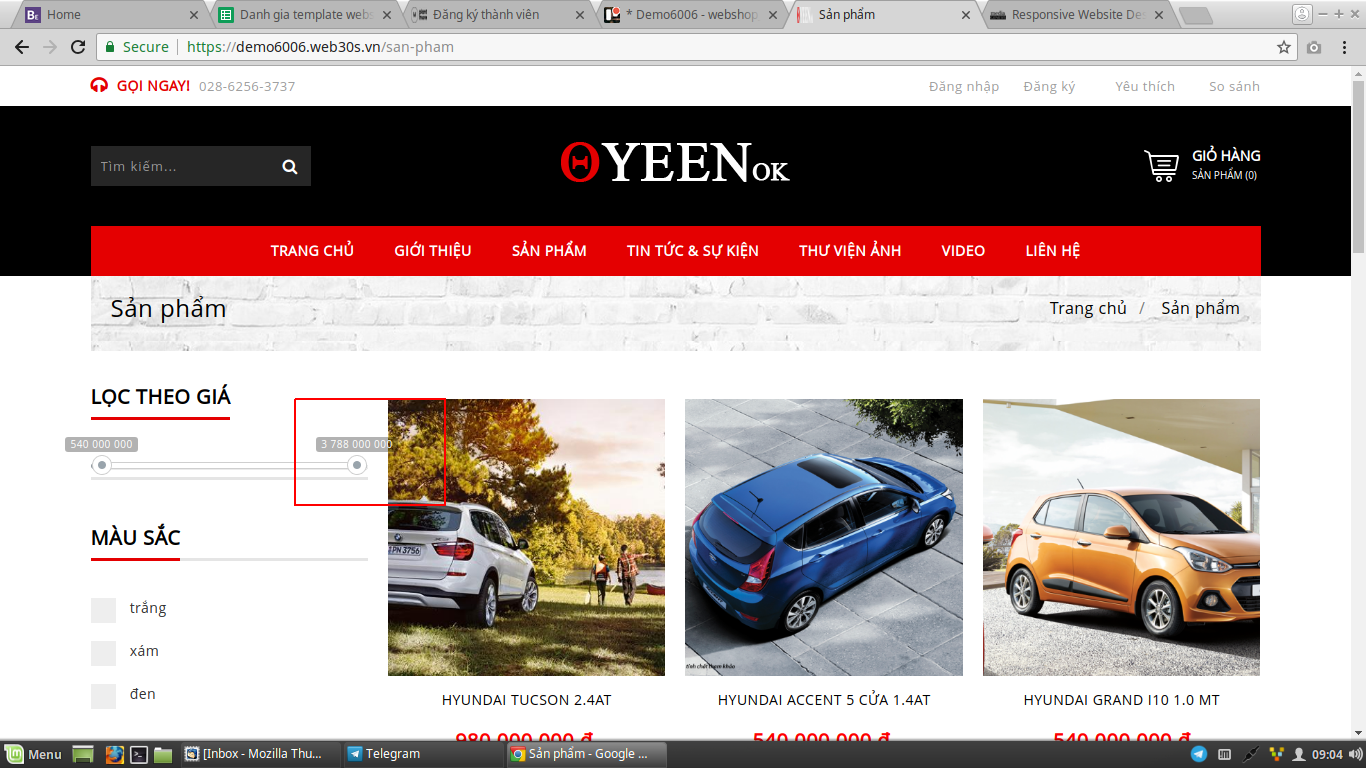
Task: Click the OYEEN OK site logo
Action: [675, 163]
